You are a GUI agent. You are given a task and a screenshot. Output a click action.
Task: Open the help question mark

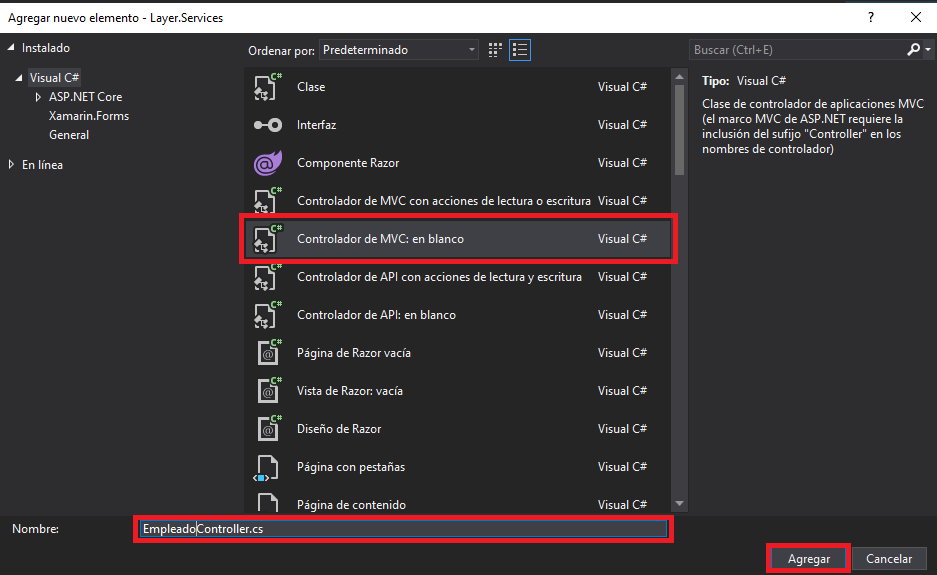tap(871, 17)
